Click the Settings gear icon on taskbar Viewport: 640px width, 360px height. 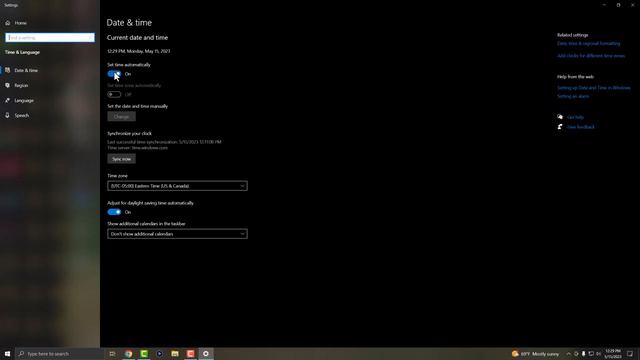click(206, 354)
